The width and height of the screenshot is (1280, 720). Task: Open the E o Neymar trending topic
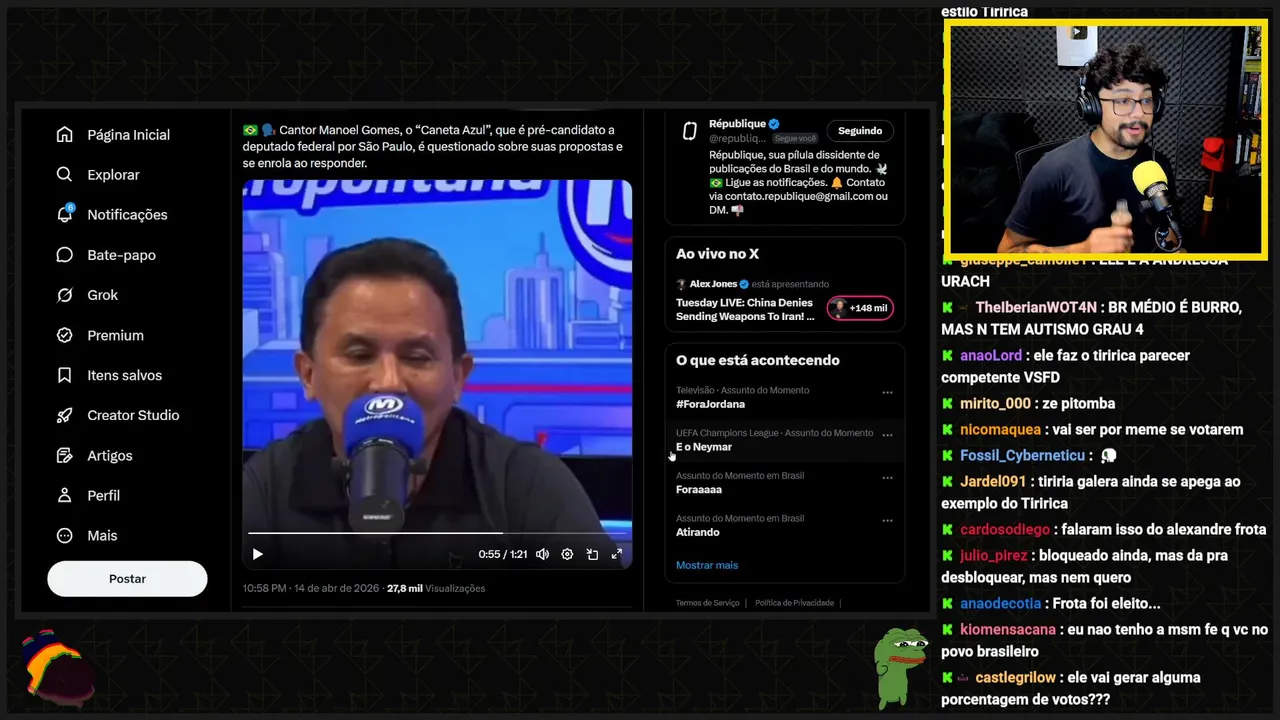704,447
